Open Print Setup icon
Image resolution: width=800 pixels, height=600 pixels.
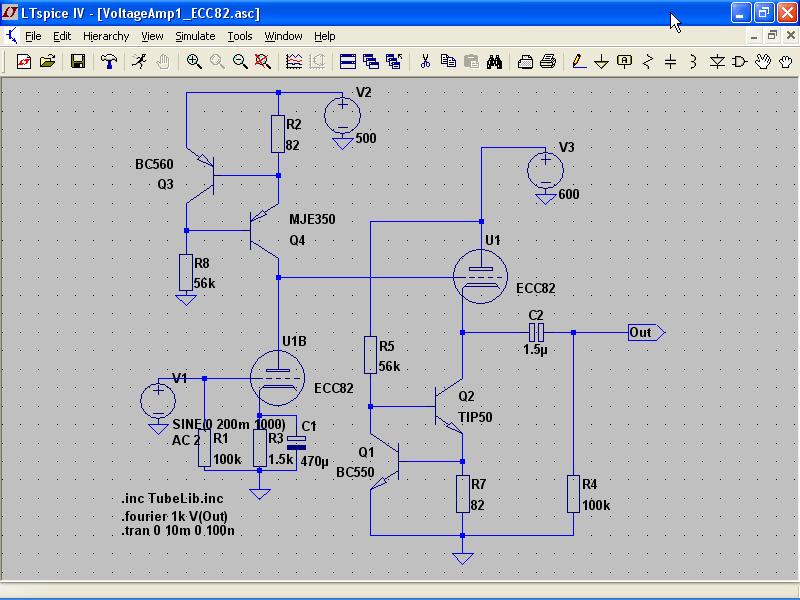click(x=525, y=62)
